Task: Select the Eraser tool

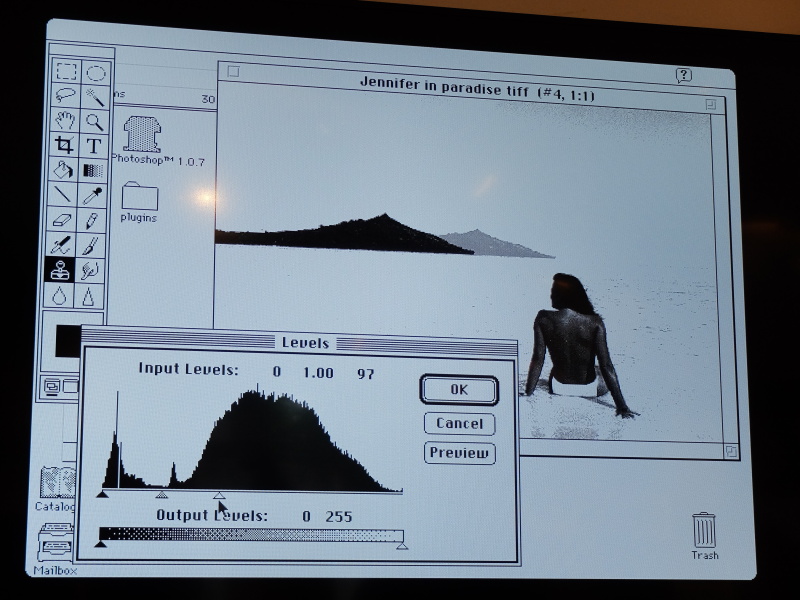Action: point(61,219)
